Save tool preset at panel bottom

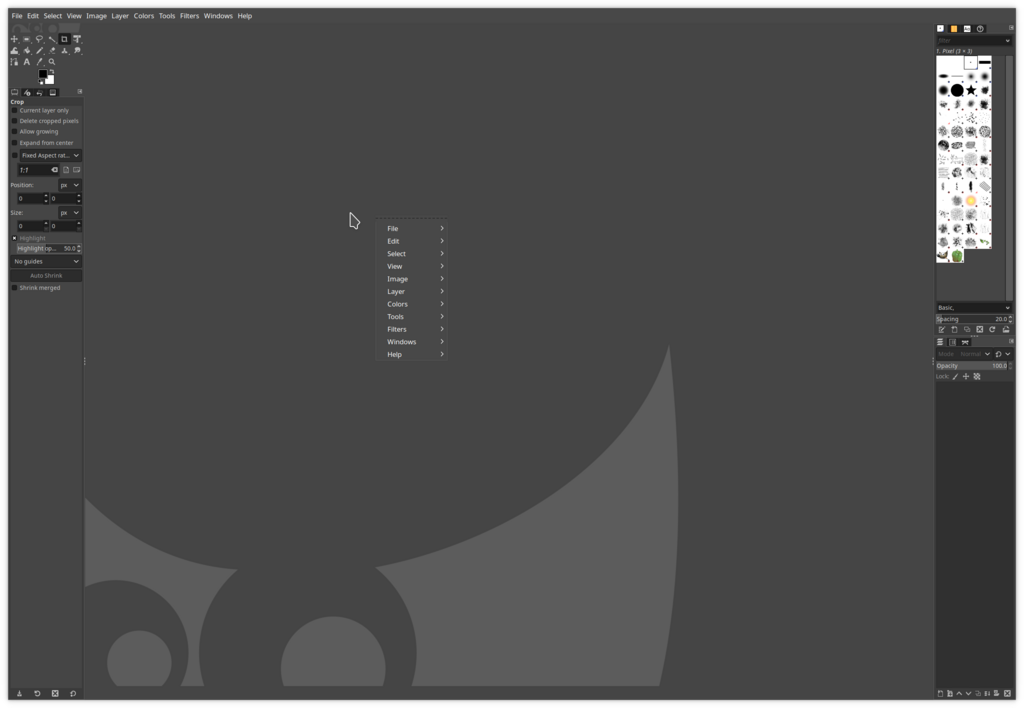click(x=20, y=694)
